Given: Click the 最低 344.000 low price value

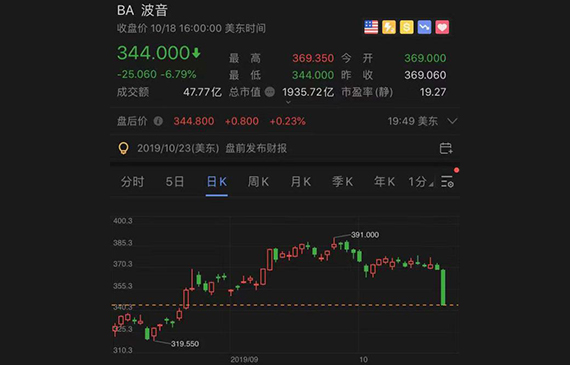Looking at the screenshot, I should pyautogui.click(x=313, y=75).
